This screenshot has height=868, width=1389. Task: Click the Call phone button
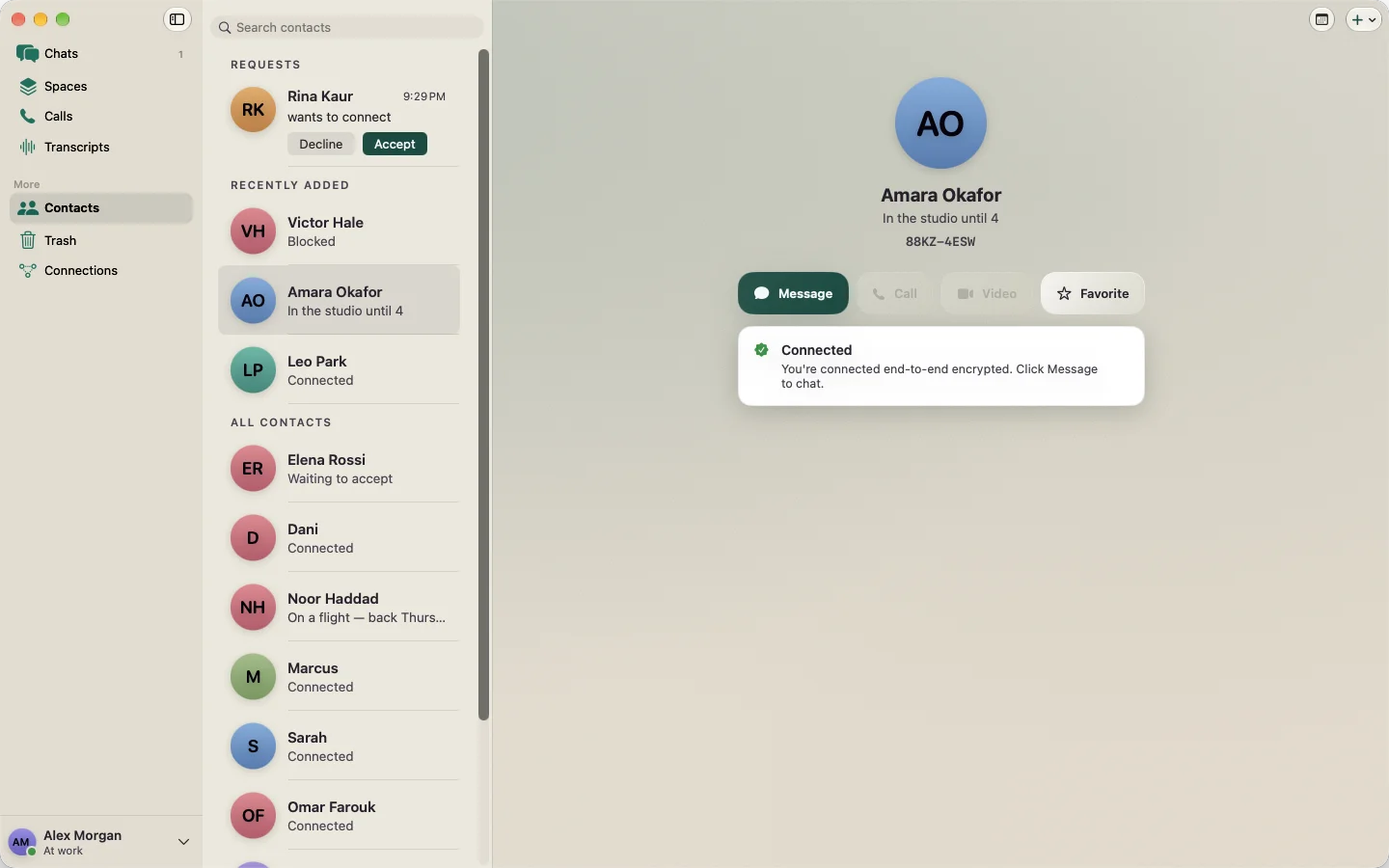pos(894,293)
